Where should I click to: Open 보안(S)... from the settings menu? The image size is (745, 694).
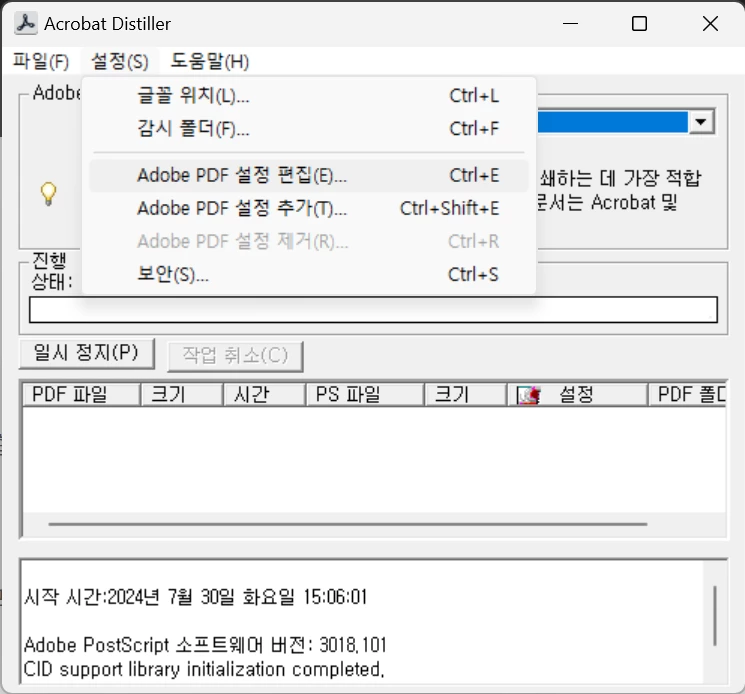[309, 274]
